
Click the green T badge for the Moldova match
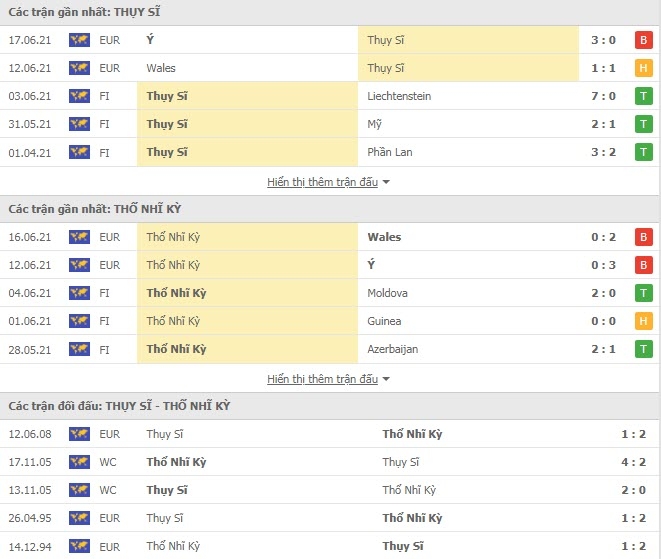click(643, 293)
